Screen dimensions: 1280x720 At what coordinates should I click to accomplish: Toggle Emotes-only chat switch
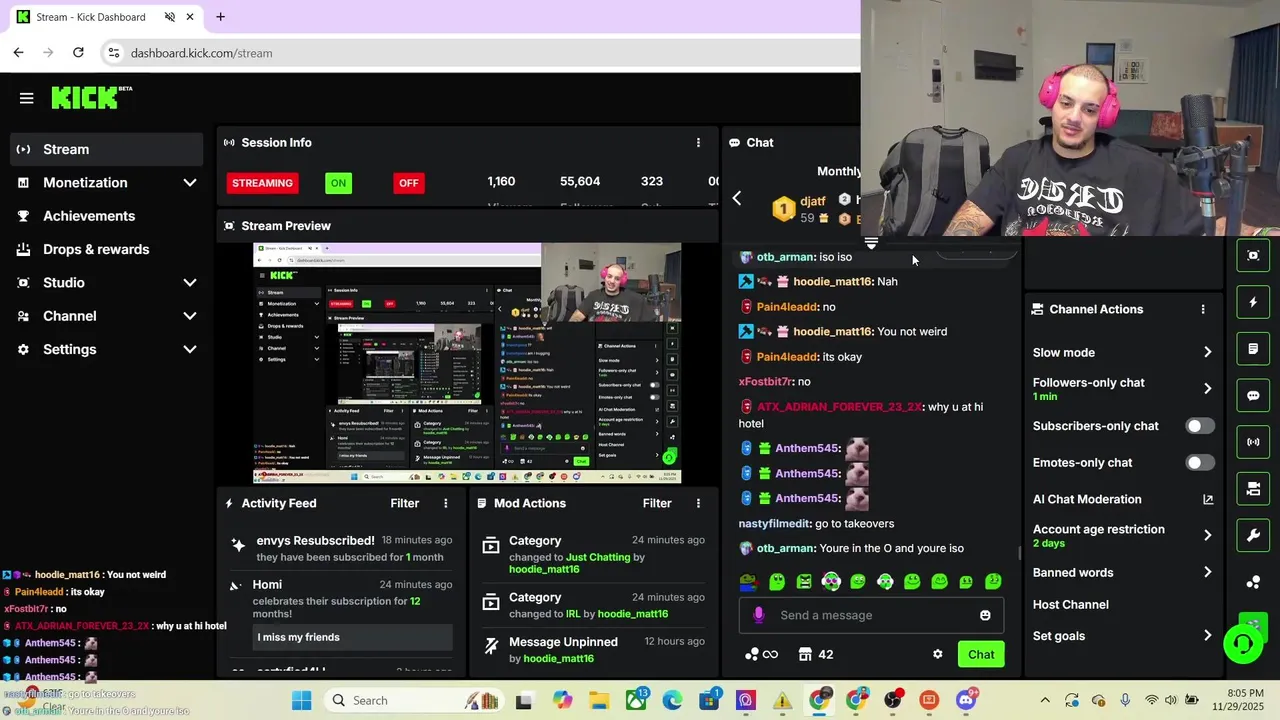pyautogui.click(x=1199, y=463)
